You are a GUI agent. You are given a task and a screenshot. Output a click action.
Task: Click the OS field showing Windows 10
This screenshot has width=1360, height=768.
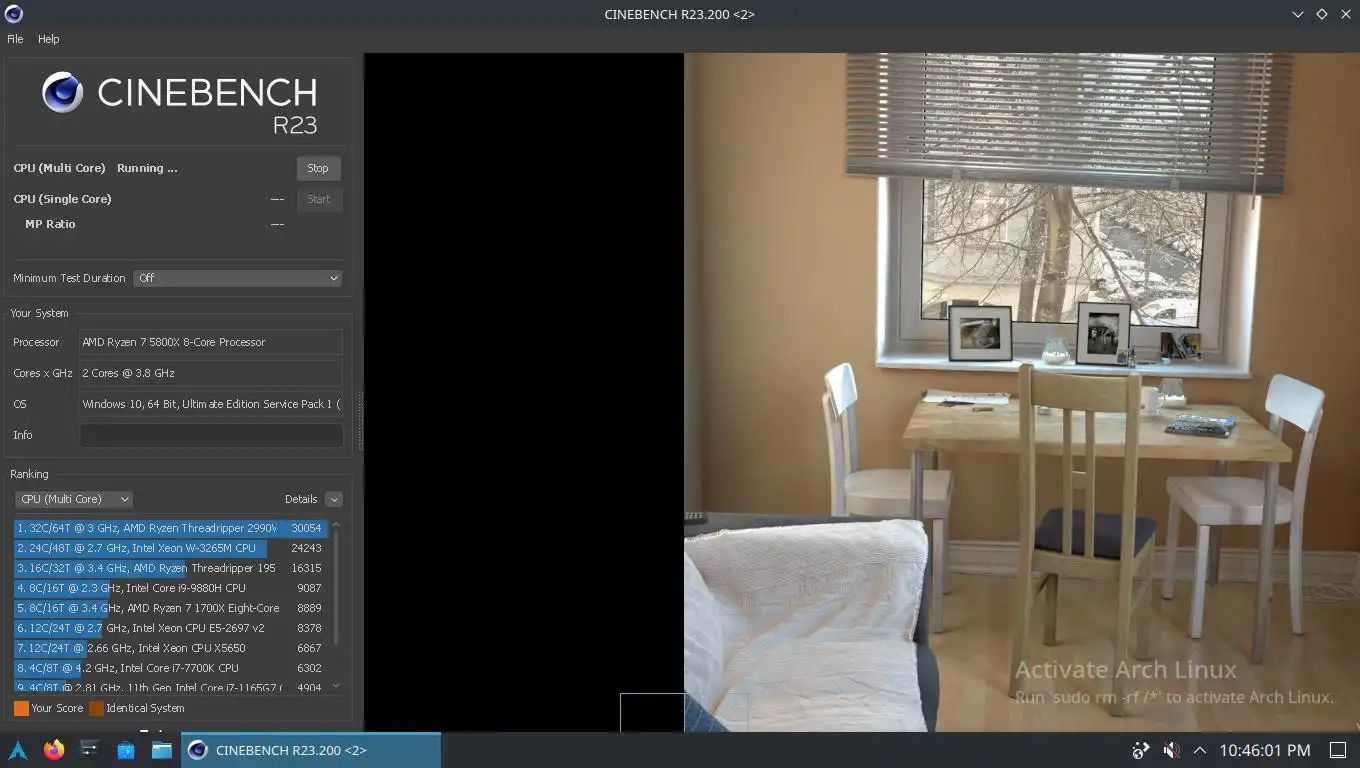tap(211, 404)
